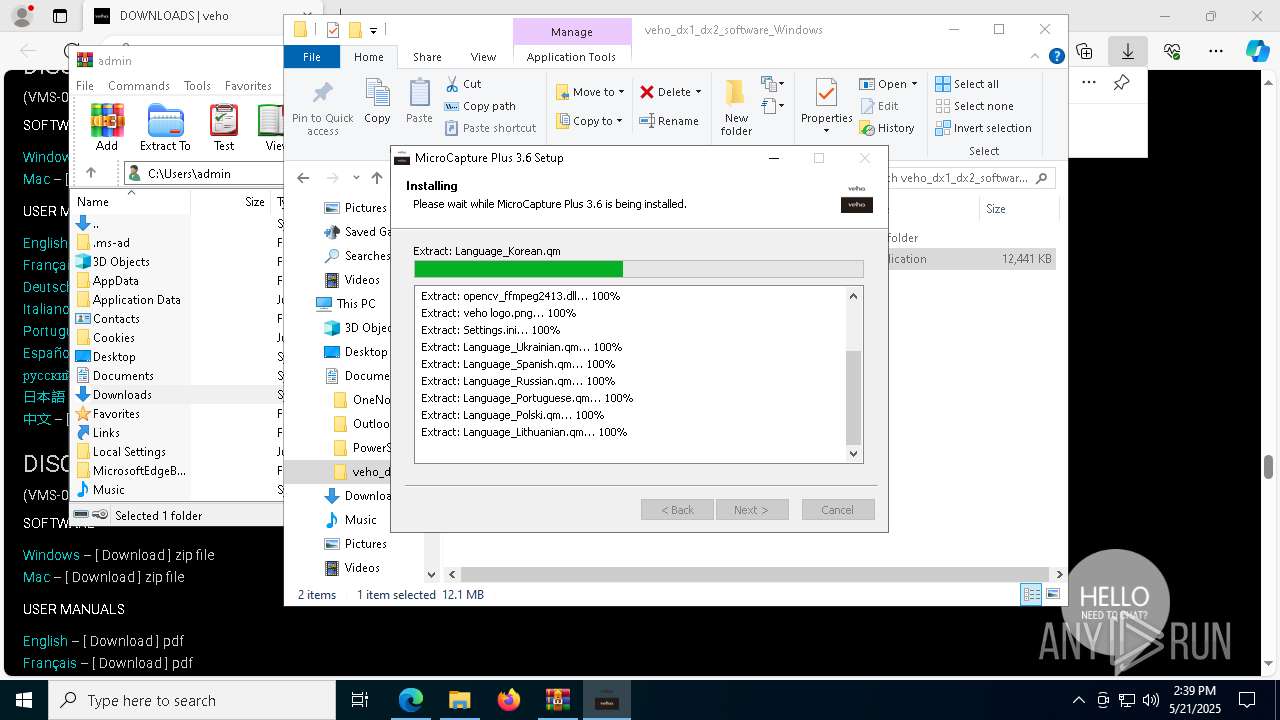This screenshot has width=1280, height=720.
Task: Open Quick Access Toolbar customize dropdown
Action: tap(374, 30)
